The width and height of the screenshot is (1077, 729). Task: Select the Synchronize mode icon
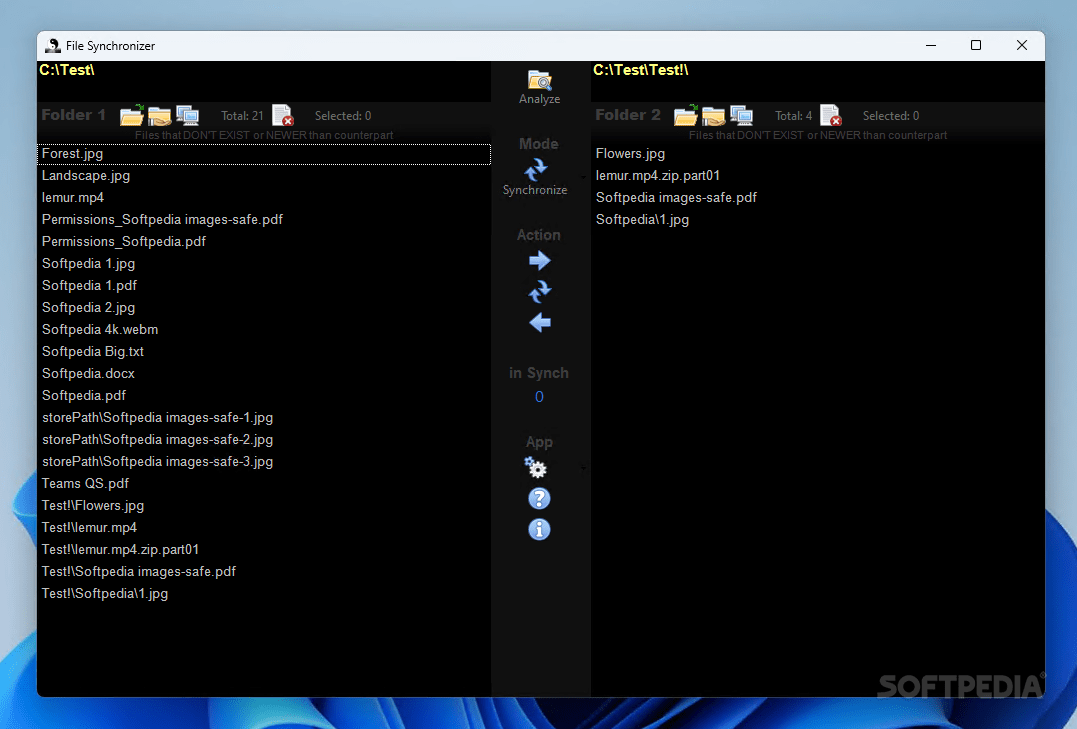(x=536, y=169)
